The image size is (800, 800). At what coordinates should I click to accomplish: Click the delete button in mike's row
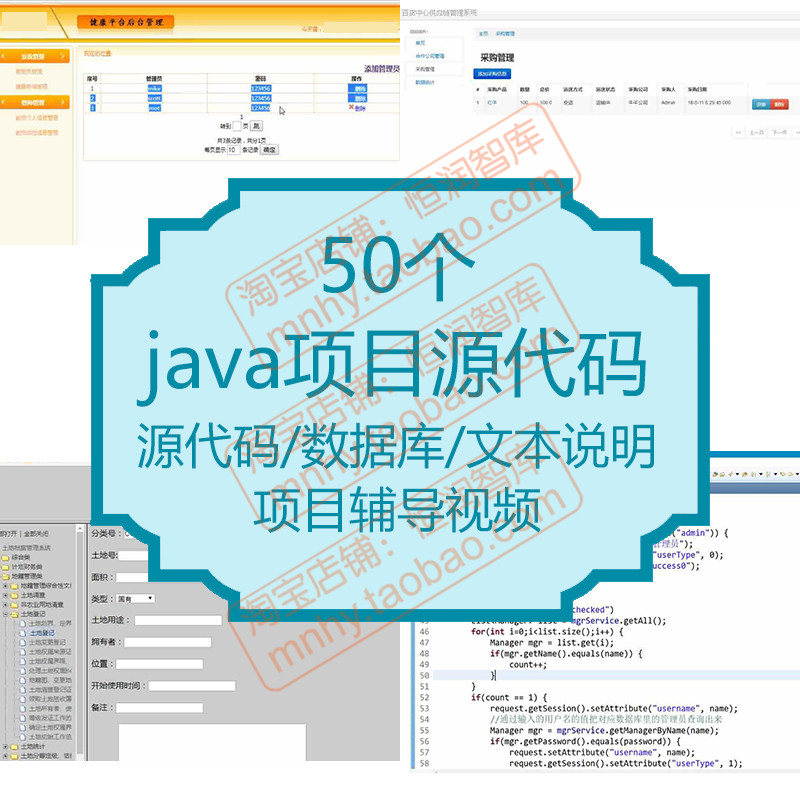point(357,88)
